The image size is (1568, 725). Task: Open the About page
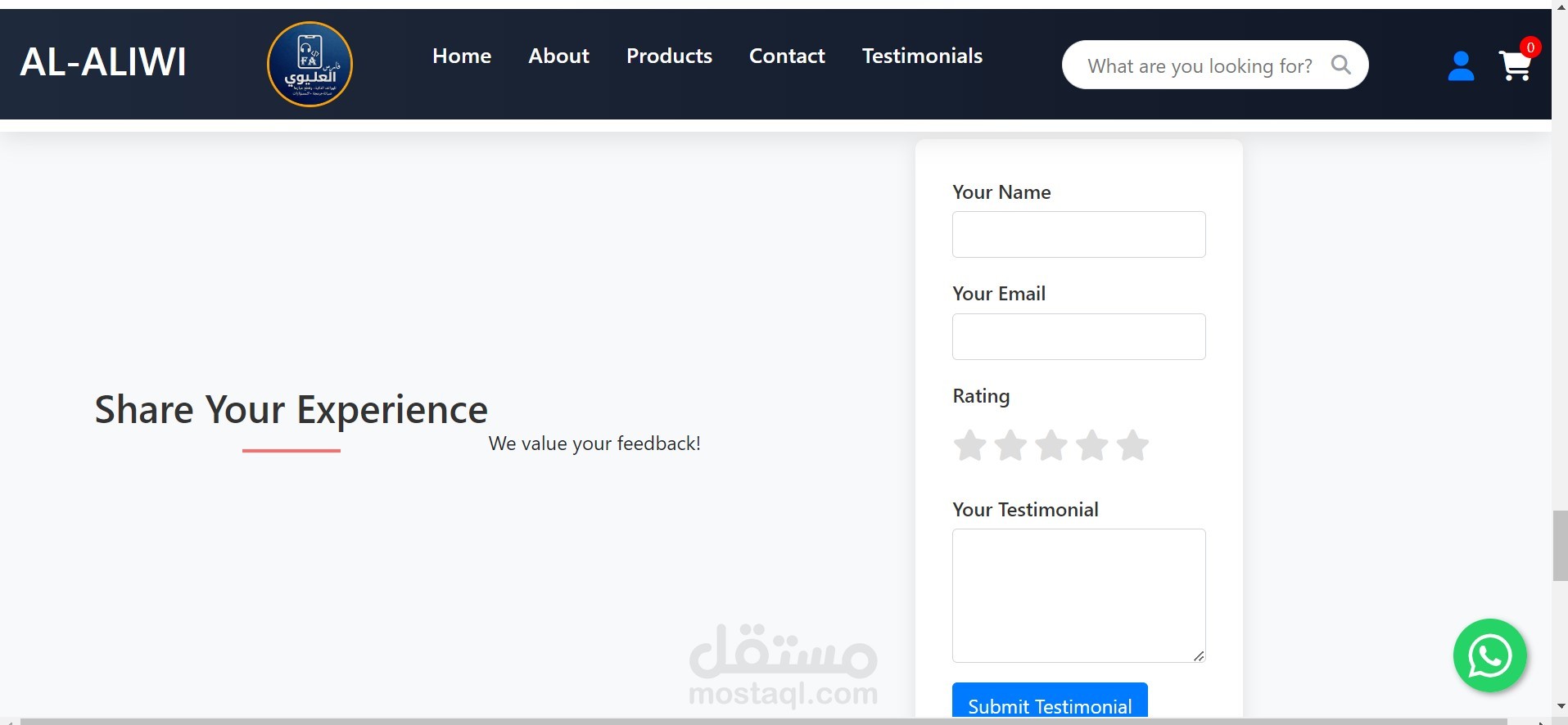[558, 56]
